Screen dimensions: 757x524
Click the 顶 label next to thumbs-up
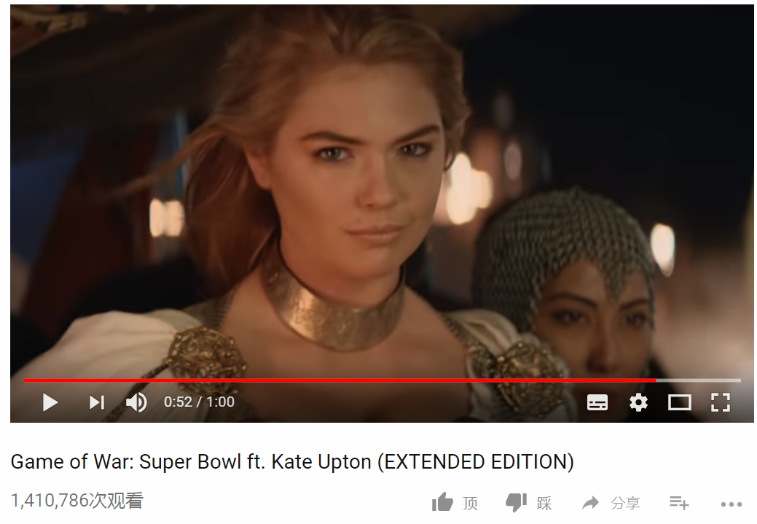pyautogui.click(x=470, y=503)
